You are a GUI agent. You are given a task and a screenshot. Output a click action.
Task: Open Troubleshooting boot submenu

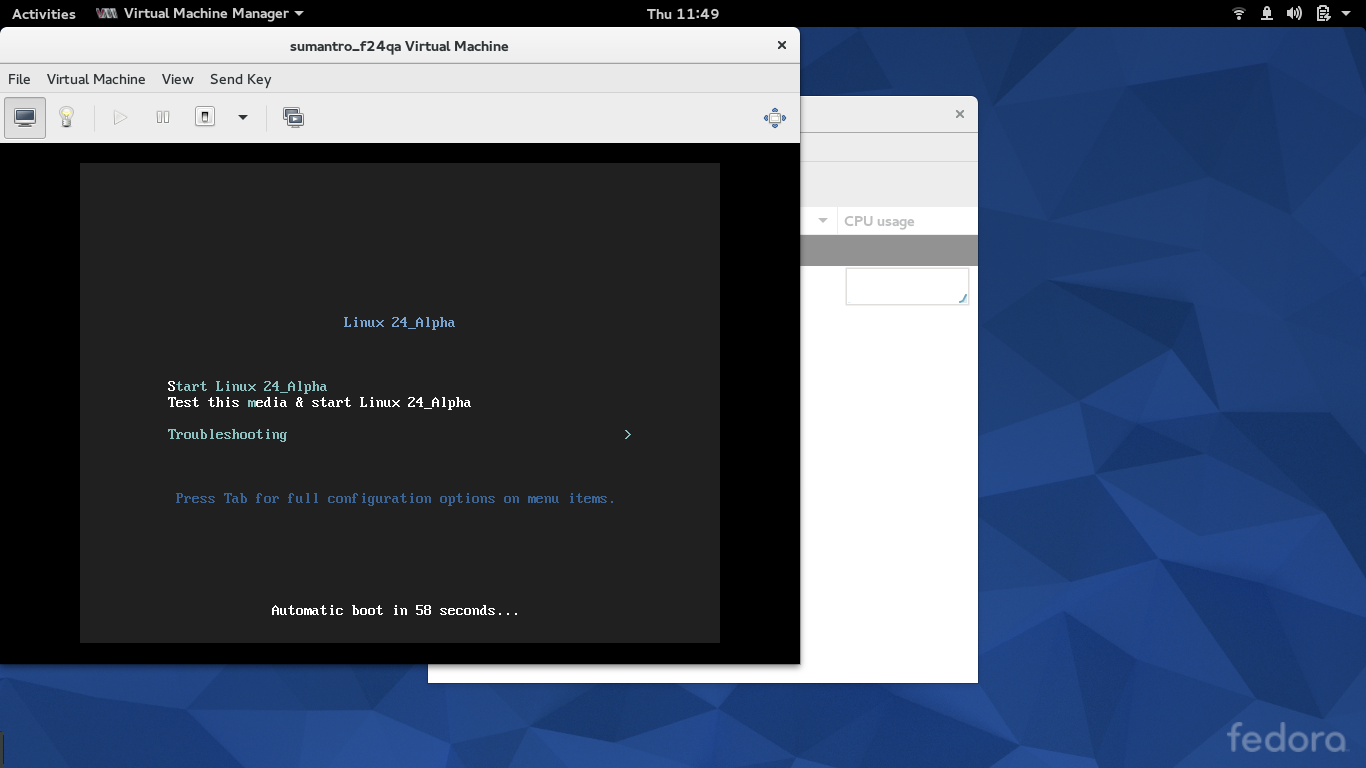227,434
